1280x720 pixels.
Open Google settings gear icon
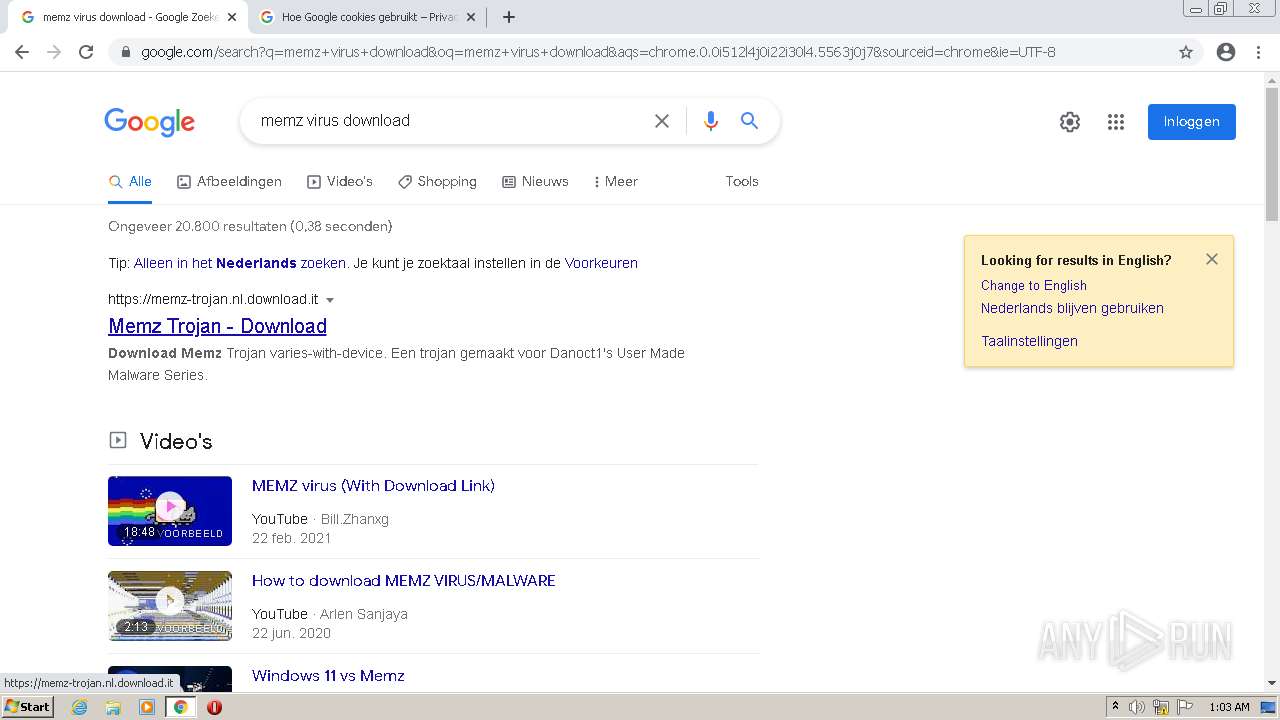point(1070,122)
